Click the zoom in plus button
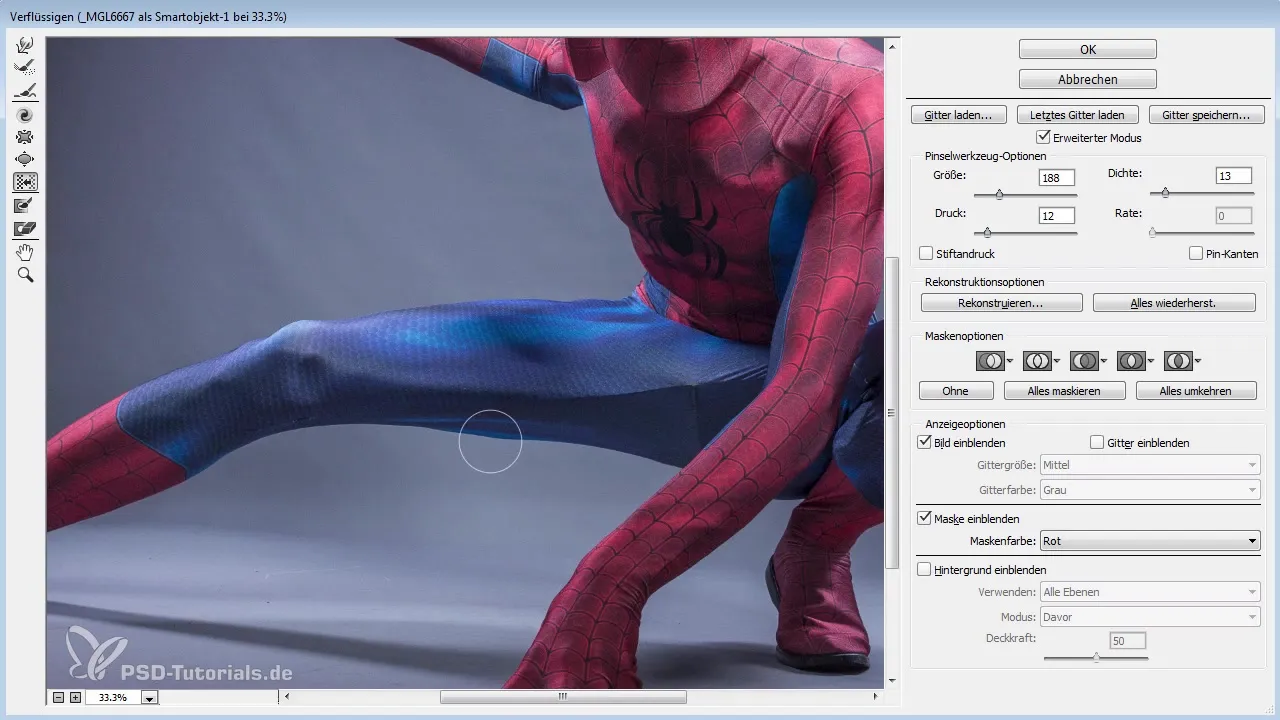Screen dimensions: 1280x720 pyautogui.click(x=75, y=697)
